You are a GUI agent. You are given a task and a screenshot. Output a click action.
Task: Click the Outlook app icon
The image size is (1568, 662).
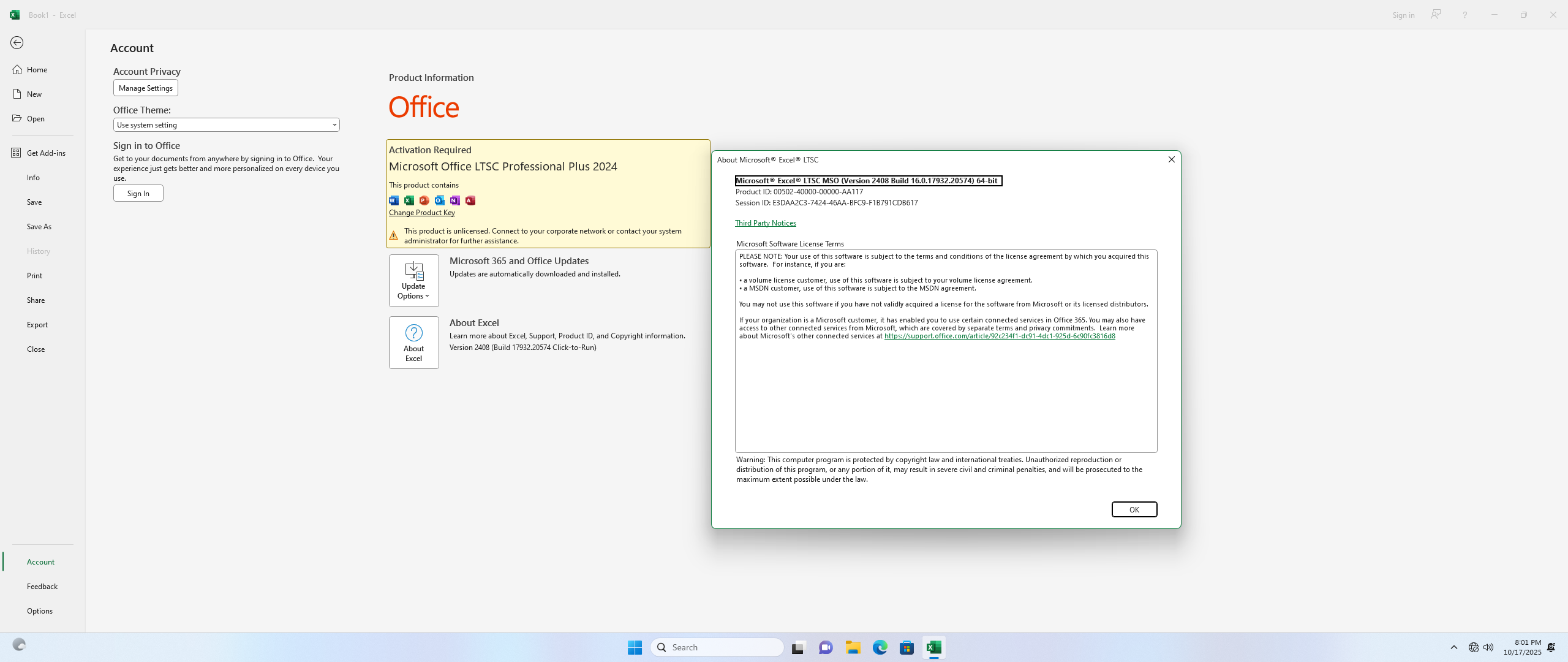pyautogui.click(x=440, y=200)
